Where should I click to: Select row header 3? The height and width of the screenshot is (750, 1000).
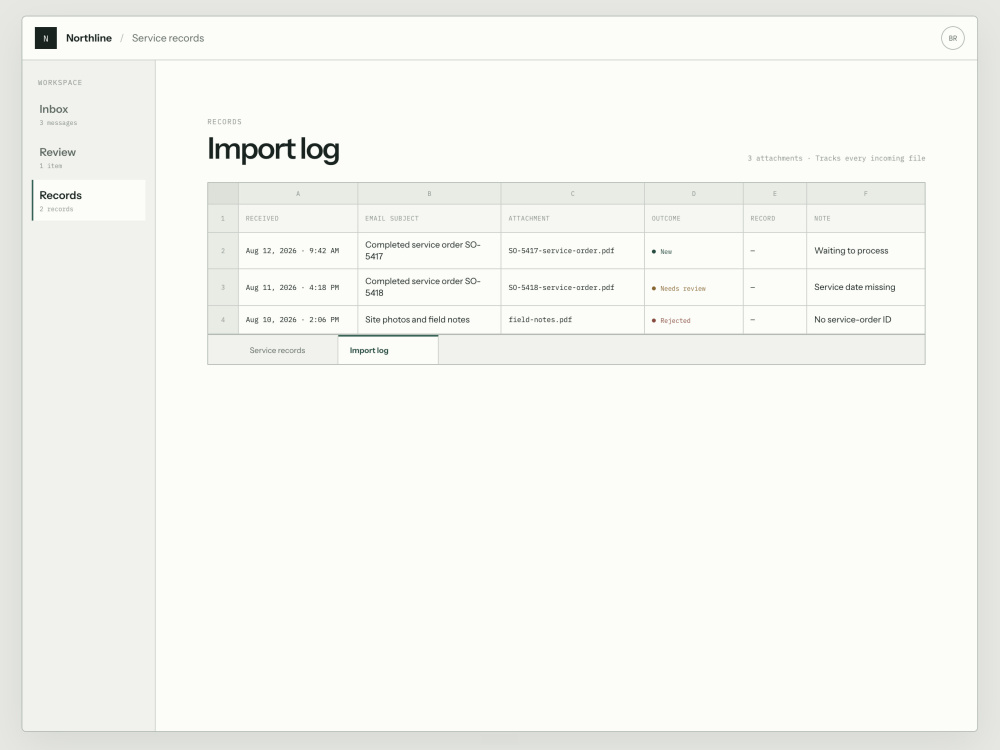point(223,287)
